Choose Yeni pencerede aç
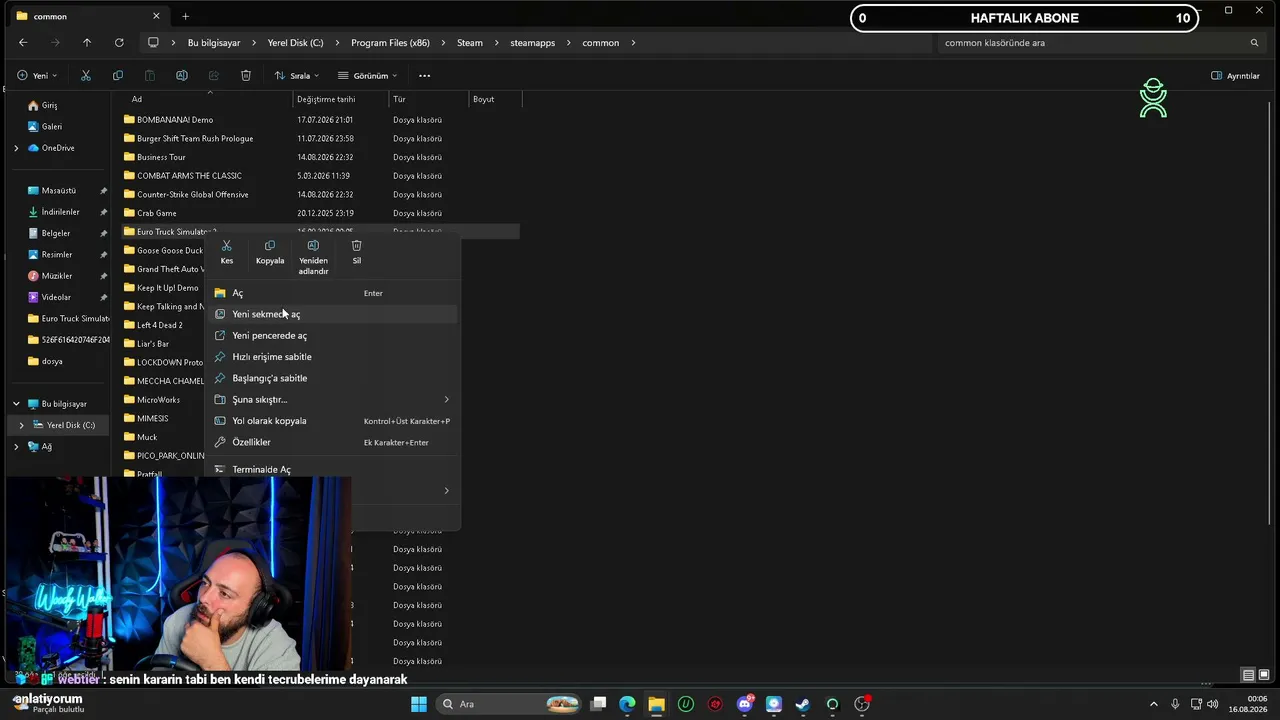The image size is (1280, 720). coord(333,336)
